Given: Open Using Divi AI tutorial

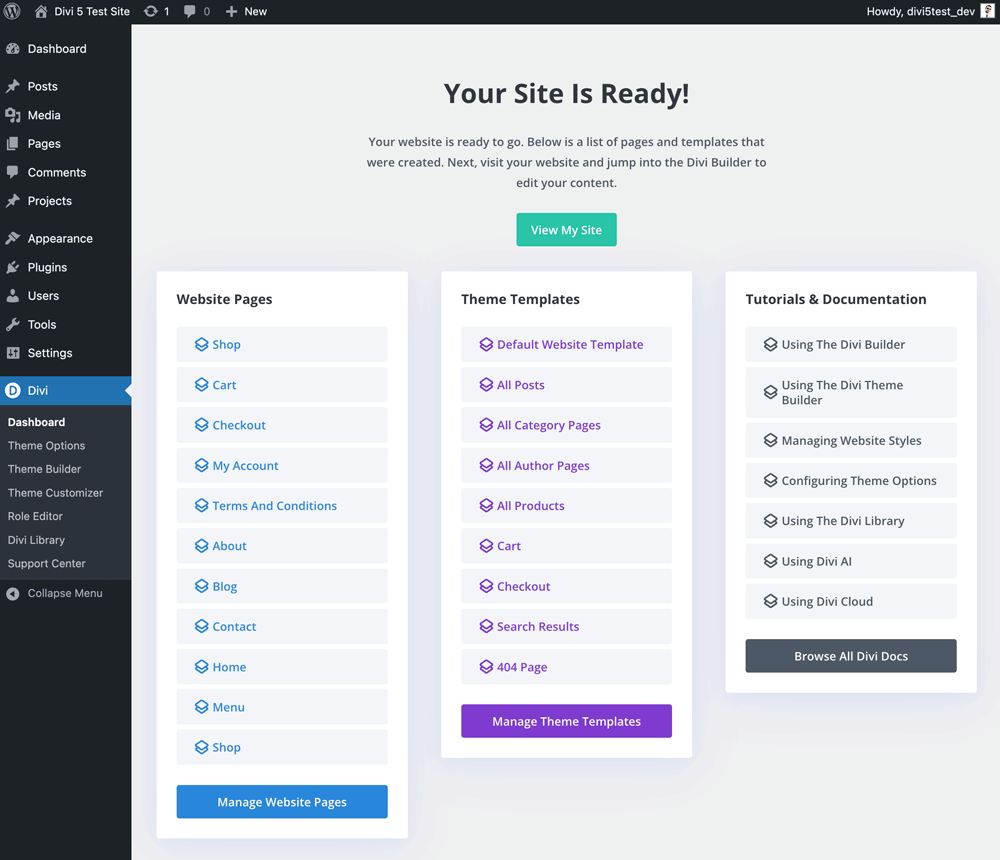Looking at the screenshot, I should pos(851,561).
